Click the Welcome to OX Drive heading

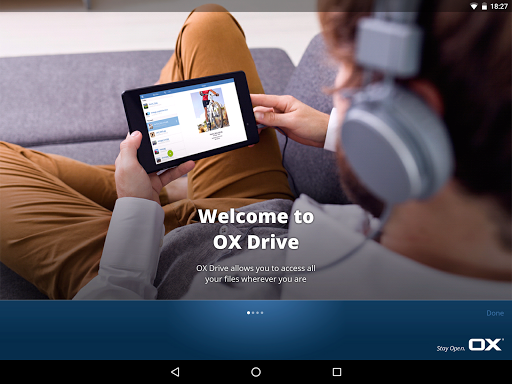[256, 229]
